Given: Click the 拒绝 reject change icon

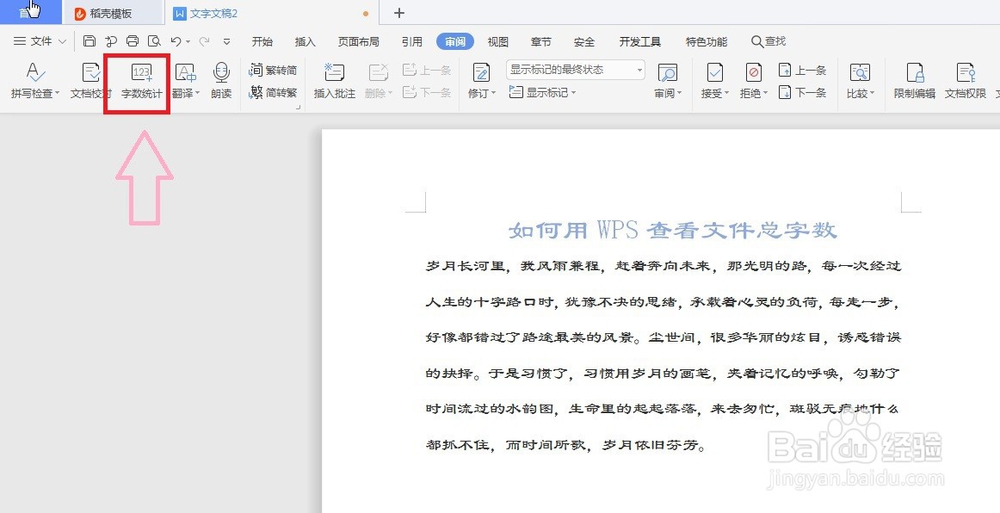Looking at the screenshot, I should coord(753,72).
